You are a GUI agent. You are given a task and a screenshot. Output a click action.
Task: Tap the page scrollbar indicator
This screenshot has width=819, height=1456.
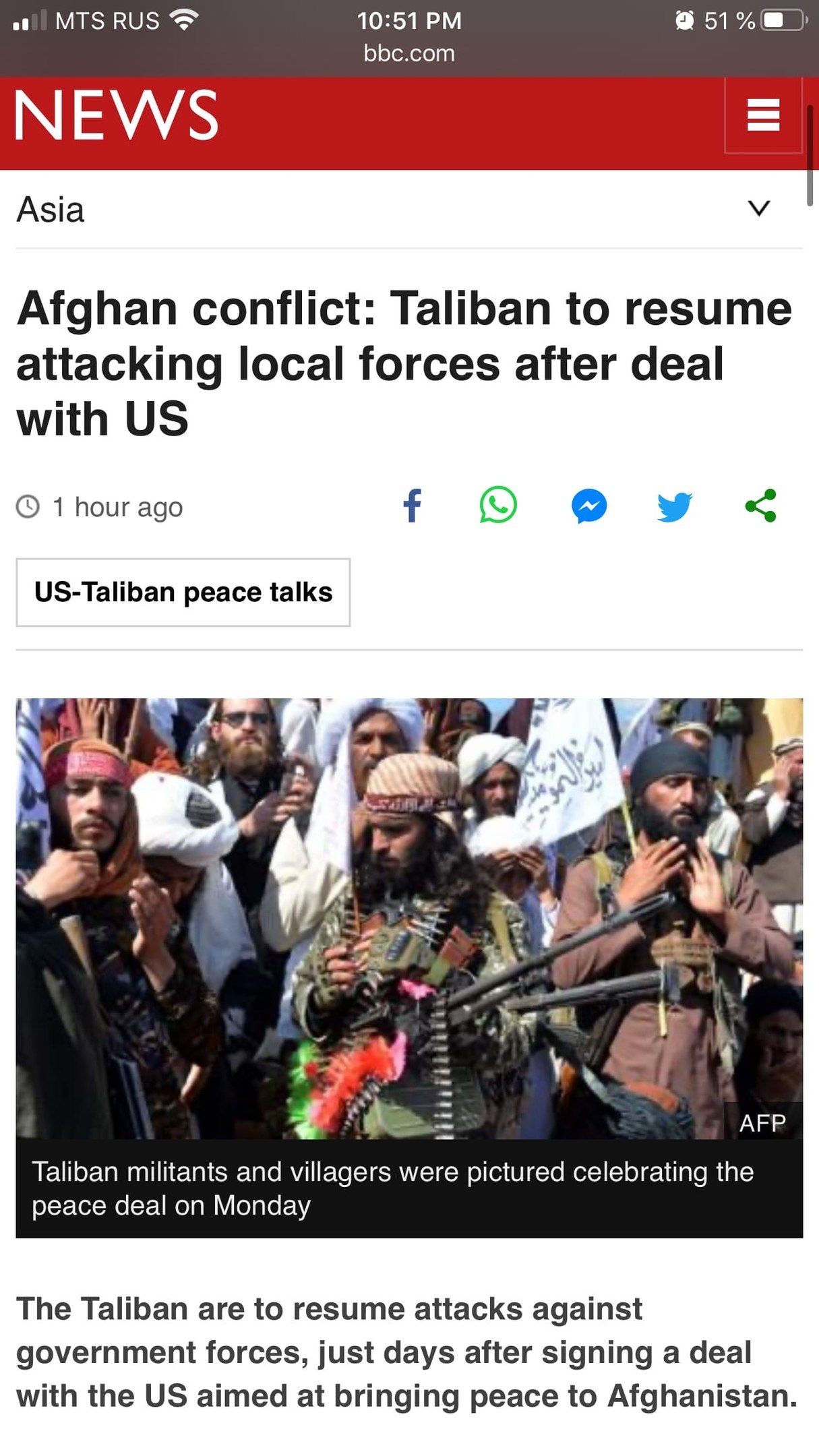coord(810,155)
